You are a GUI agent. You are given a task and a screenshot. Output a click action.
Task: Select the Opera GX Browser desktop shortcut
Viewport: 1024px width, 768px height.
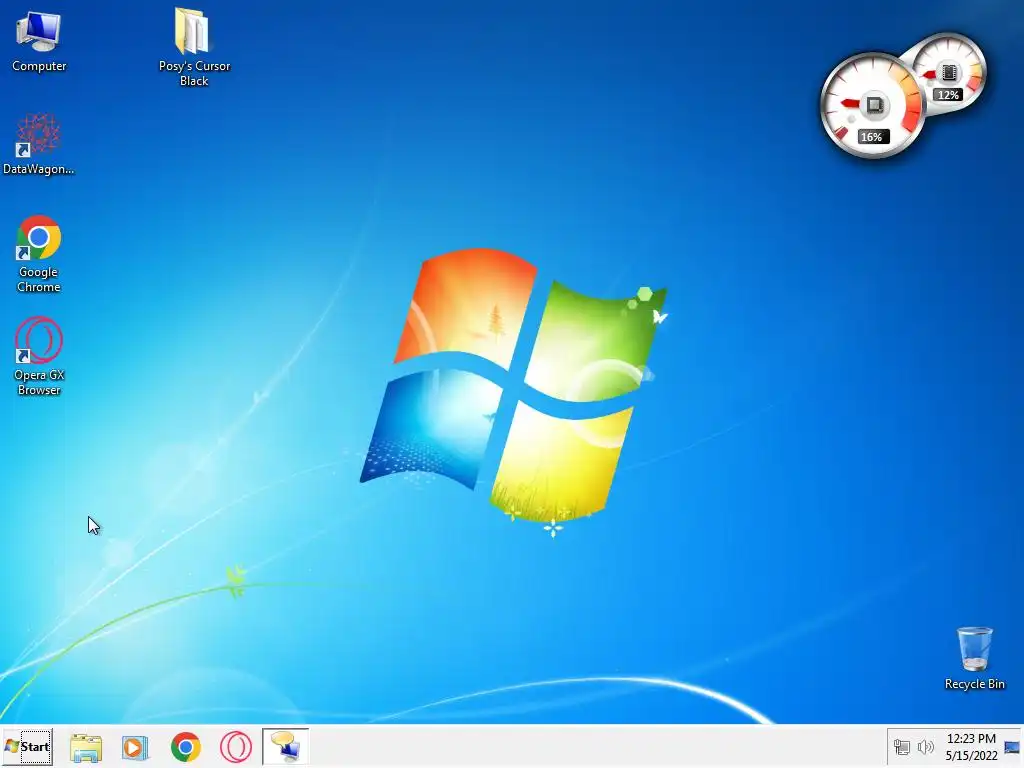click(x=39, y=357)
